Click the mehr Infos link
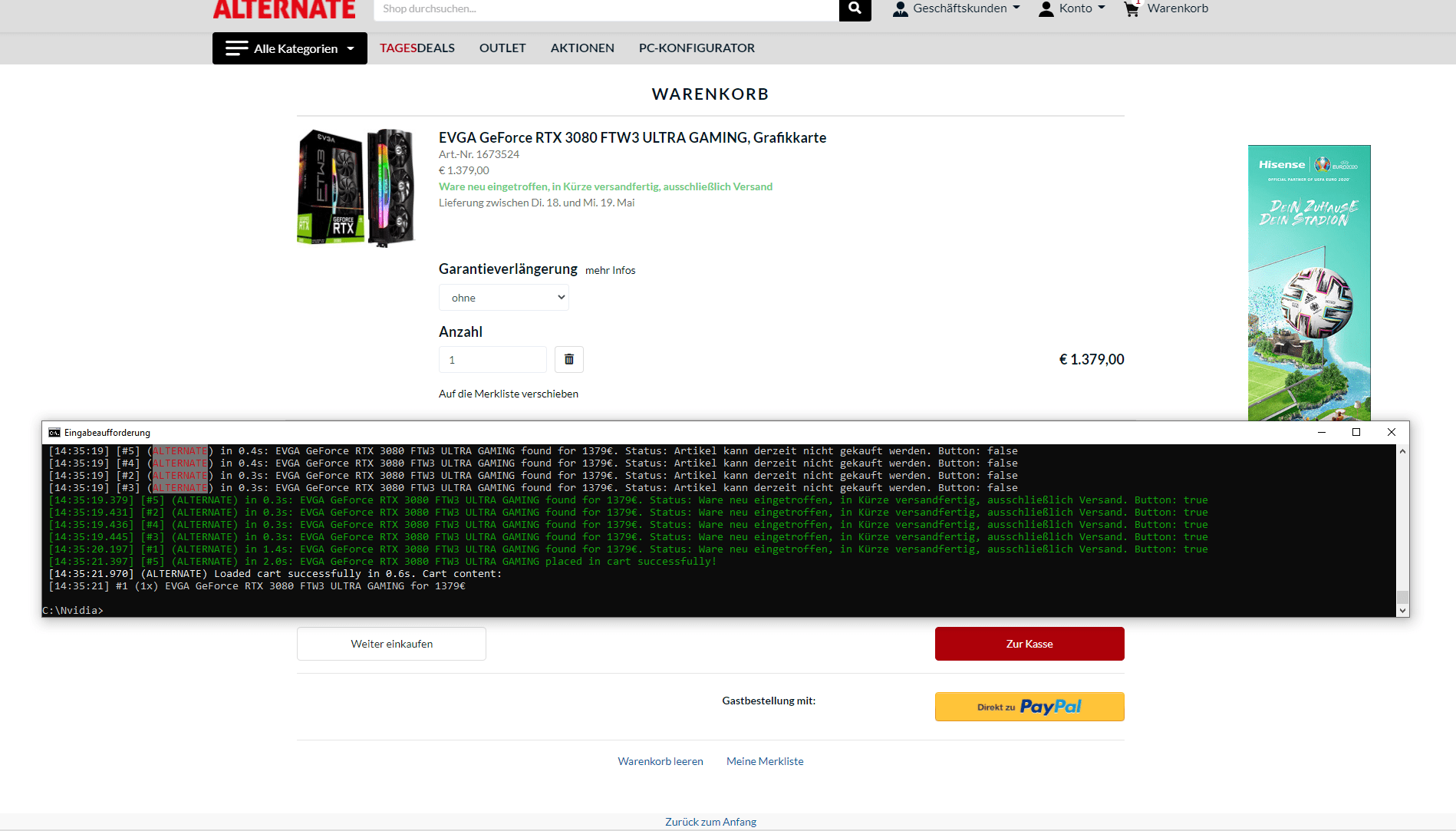 (x=611, y=270)
